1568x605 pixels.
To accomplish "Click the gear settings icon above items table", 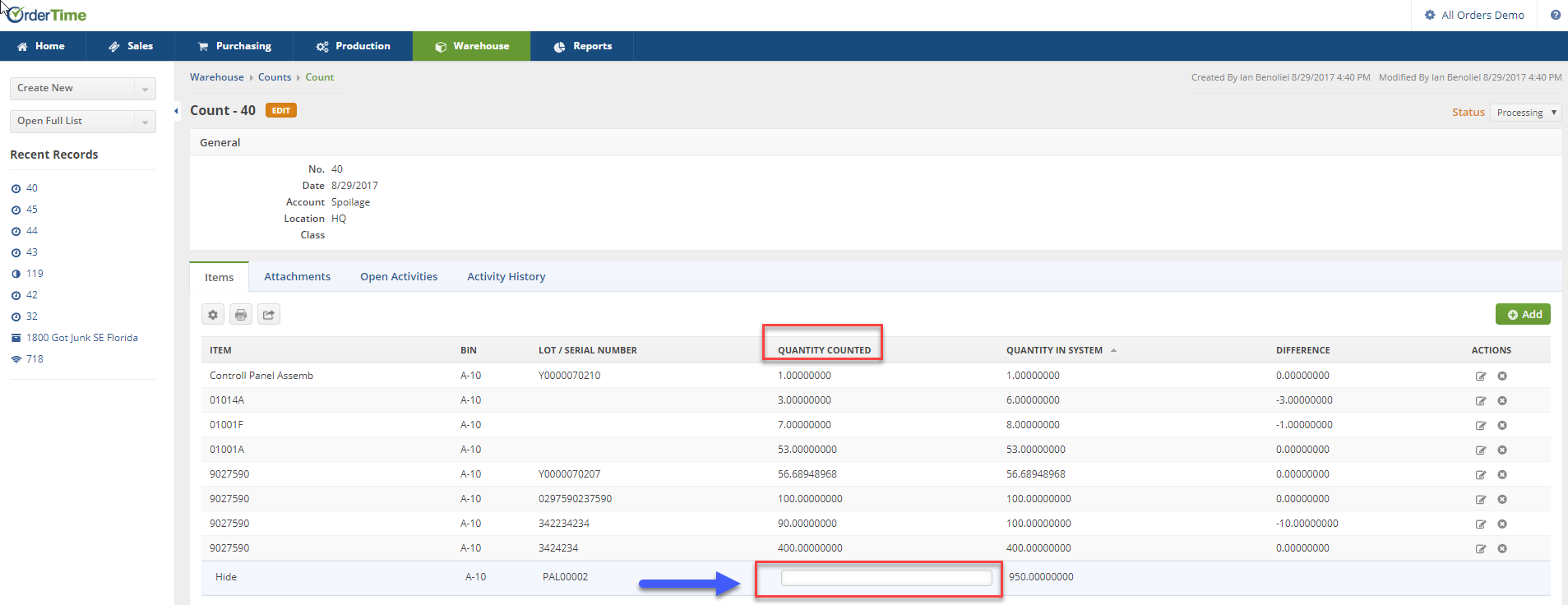I will coord(213,315).
